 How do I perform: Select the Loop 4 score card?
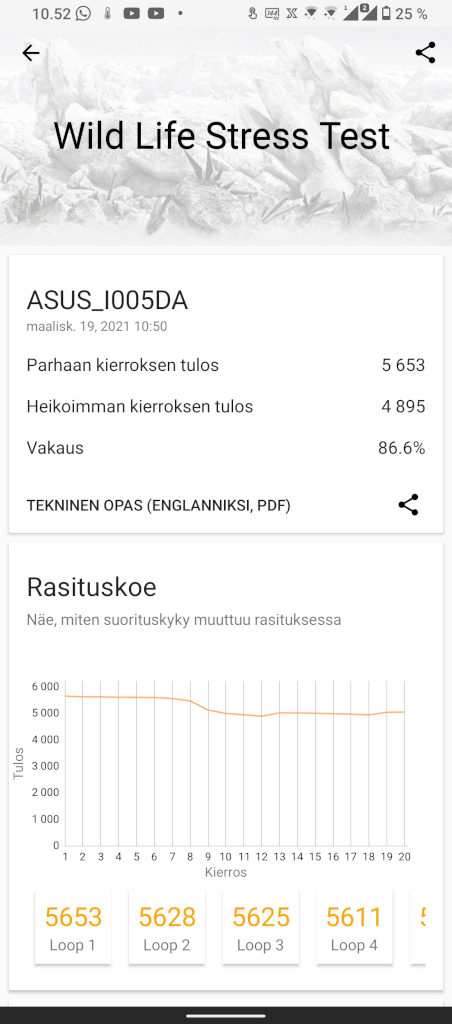(x=355, y=927)
